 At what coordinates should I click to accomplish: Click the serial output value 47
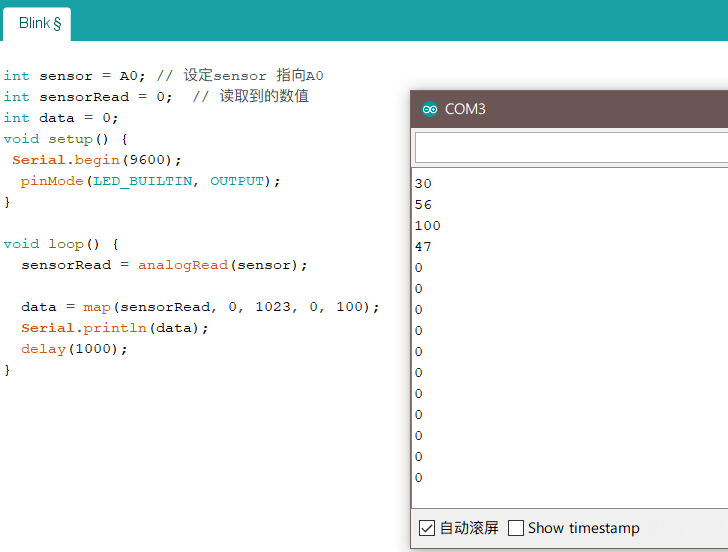point(423,247)
